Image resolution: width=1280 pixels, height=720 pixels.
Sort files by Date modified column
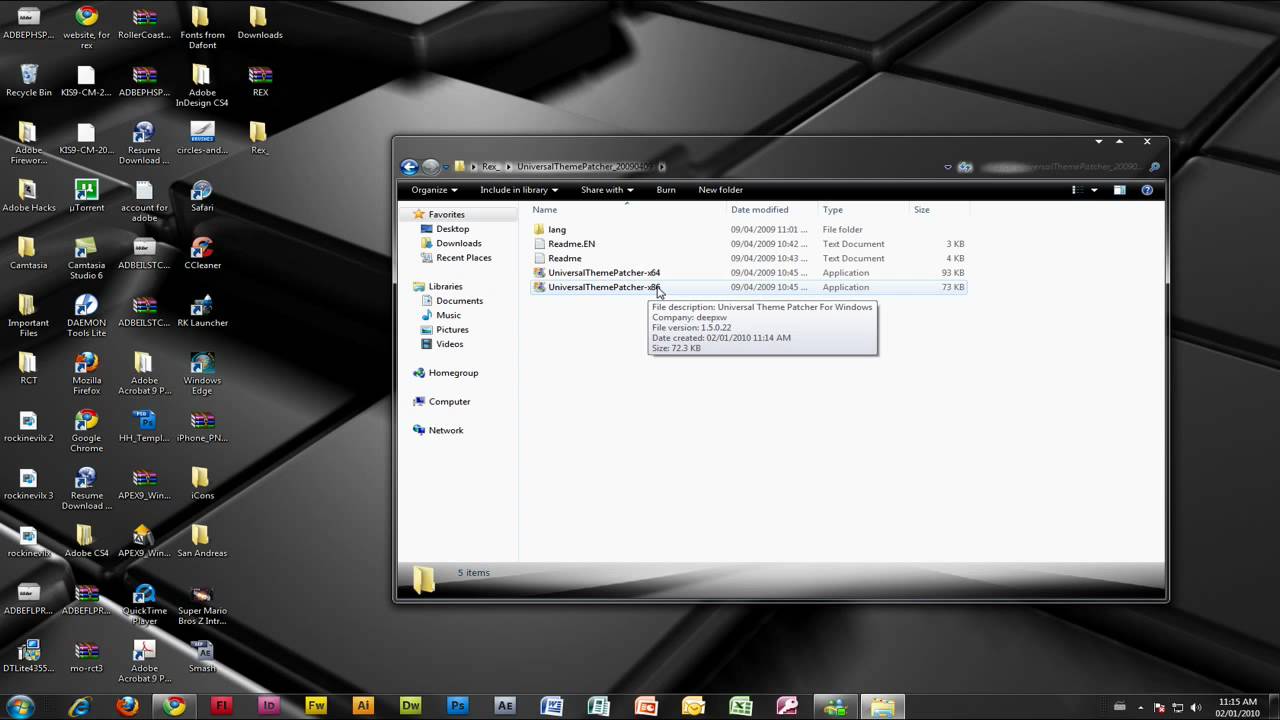point(760,210)
